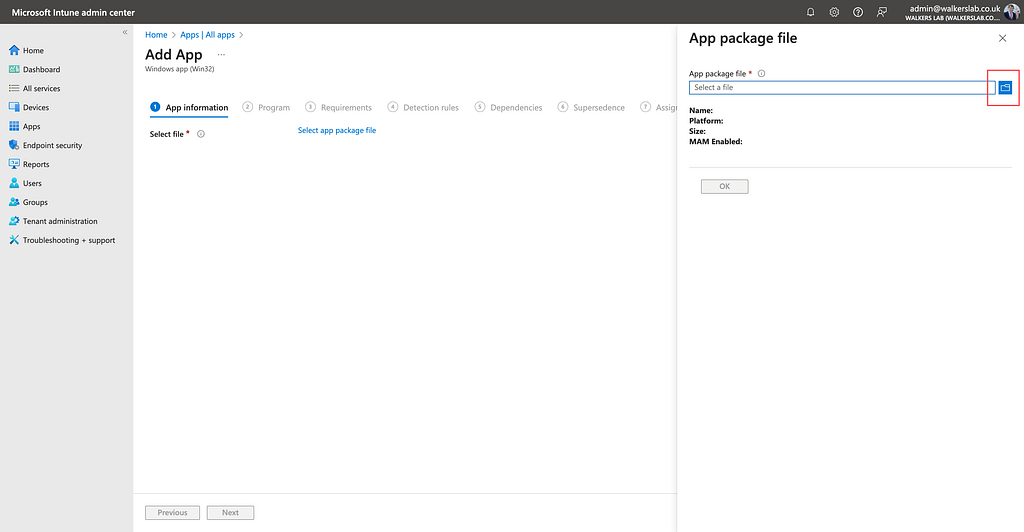Click the help question mark icon
Image resolution: width=1024 pixels, height=532 pixels.
tap(858, 12)
